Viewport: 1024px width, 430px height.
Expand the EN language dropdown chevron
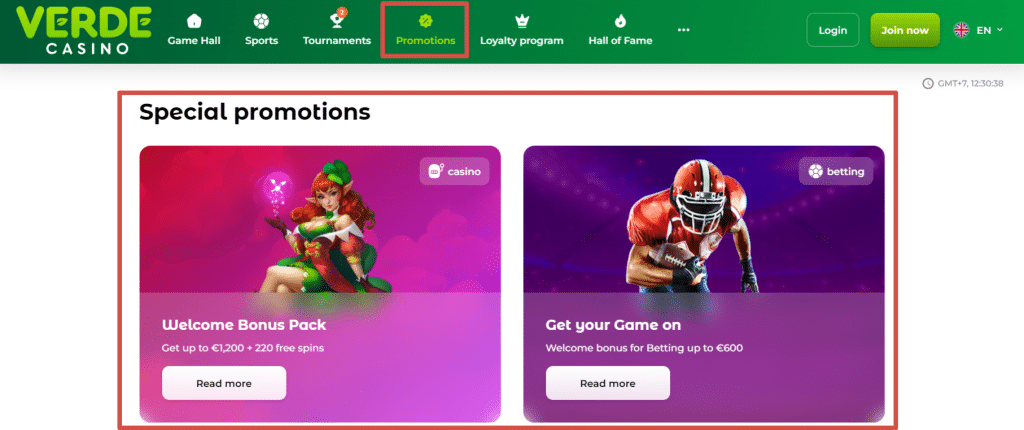(1000, 30)
